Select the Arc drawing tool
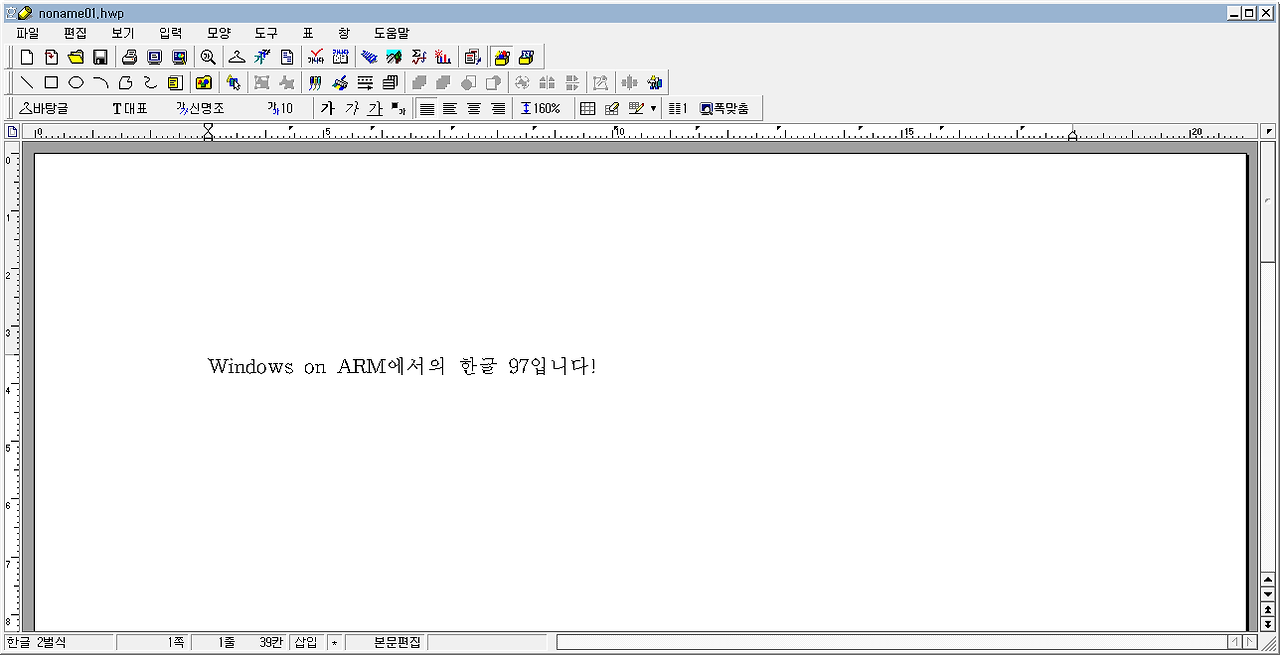Image resolution: width=1280 pixels, height=655 pixels. [101, 83]
